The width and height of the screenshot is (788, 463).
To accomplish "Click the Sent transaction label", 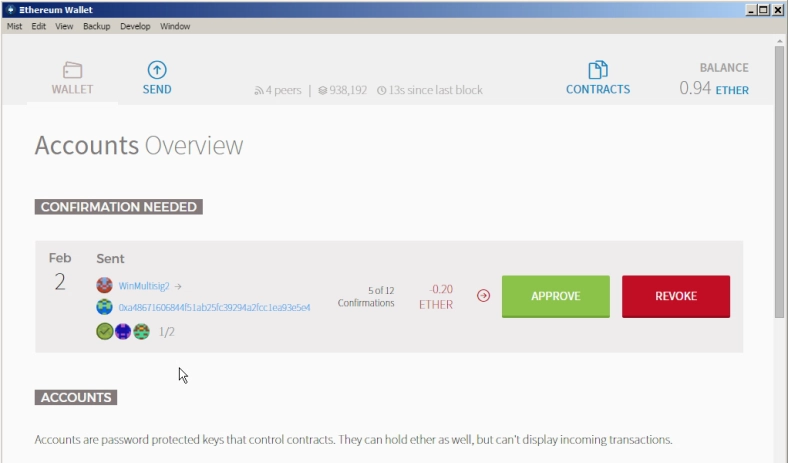I will [x=110, y=258].
